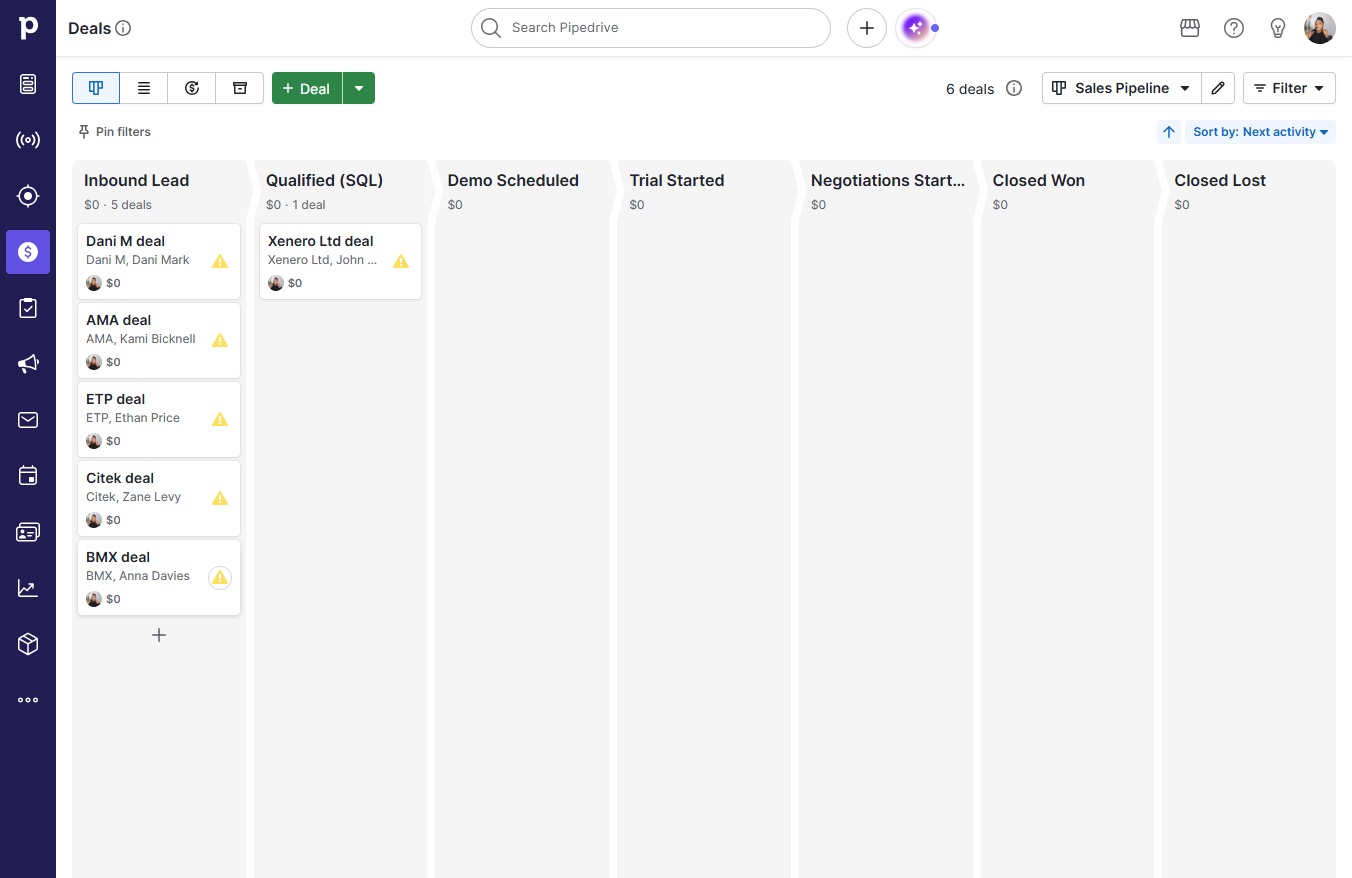Open the target crosshair sidebar icon
Screen dimensions: 1352x878
pos(28,196)
